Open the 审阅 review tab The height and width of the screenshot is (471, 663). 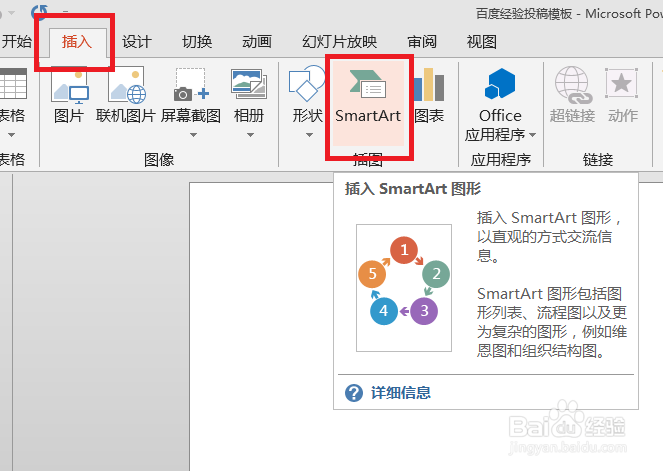(x=422, y=42)
